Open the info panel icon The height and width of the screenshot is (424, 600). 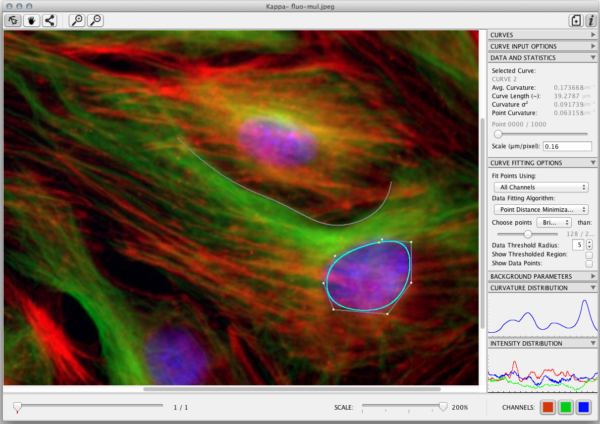(x=590, y=20)
